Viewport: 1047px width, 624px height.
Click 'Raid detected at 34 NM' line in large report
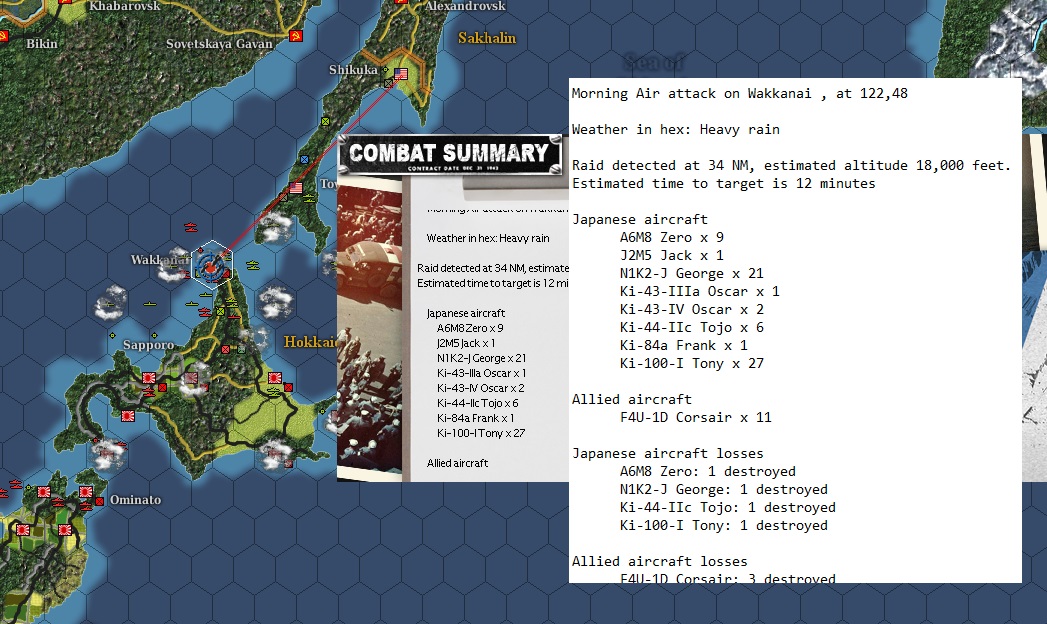(x=791, y=166)
